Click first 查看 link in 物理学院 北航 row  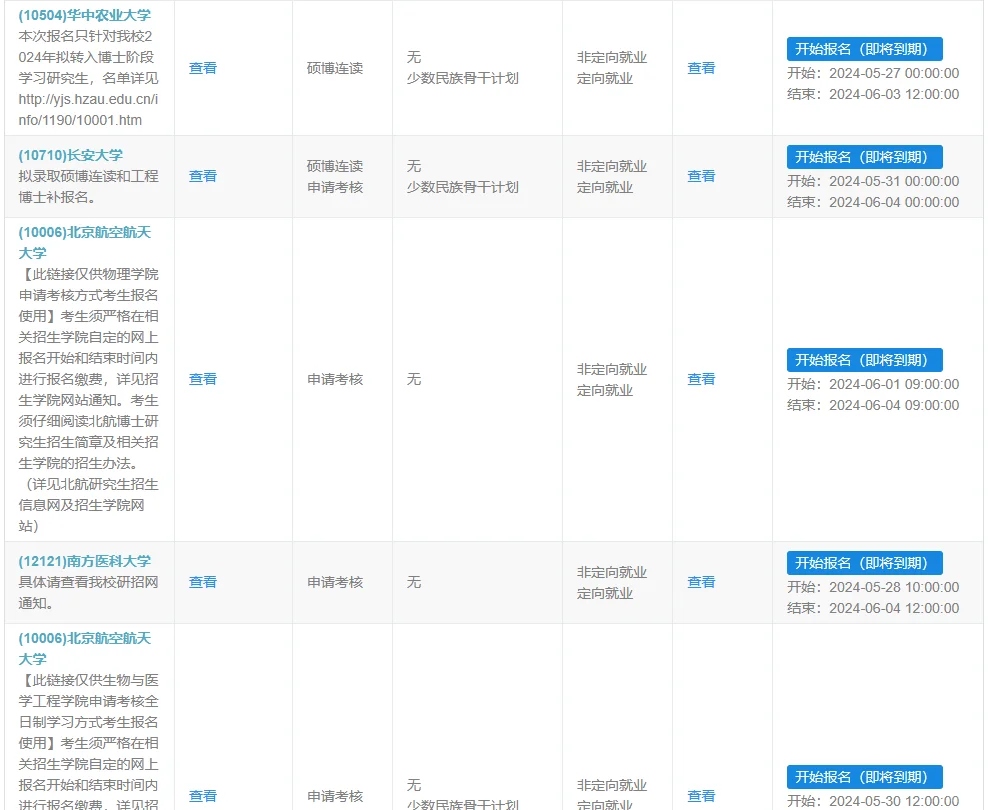point(203,379)
